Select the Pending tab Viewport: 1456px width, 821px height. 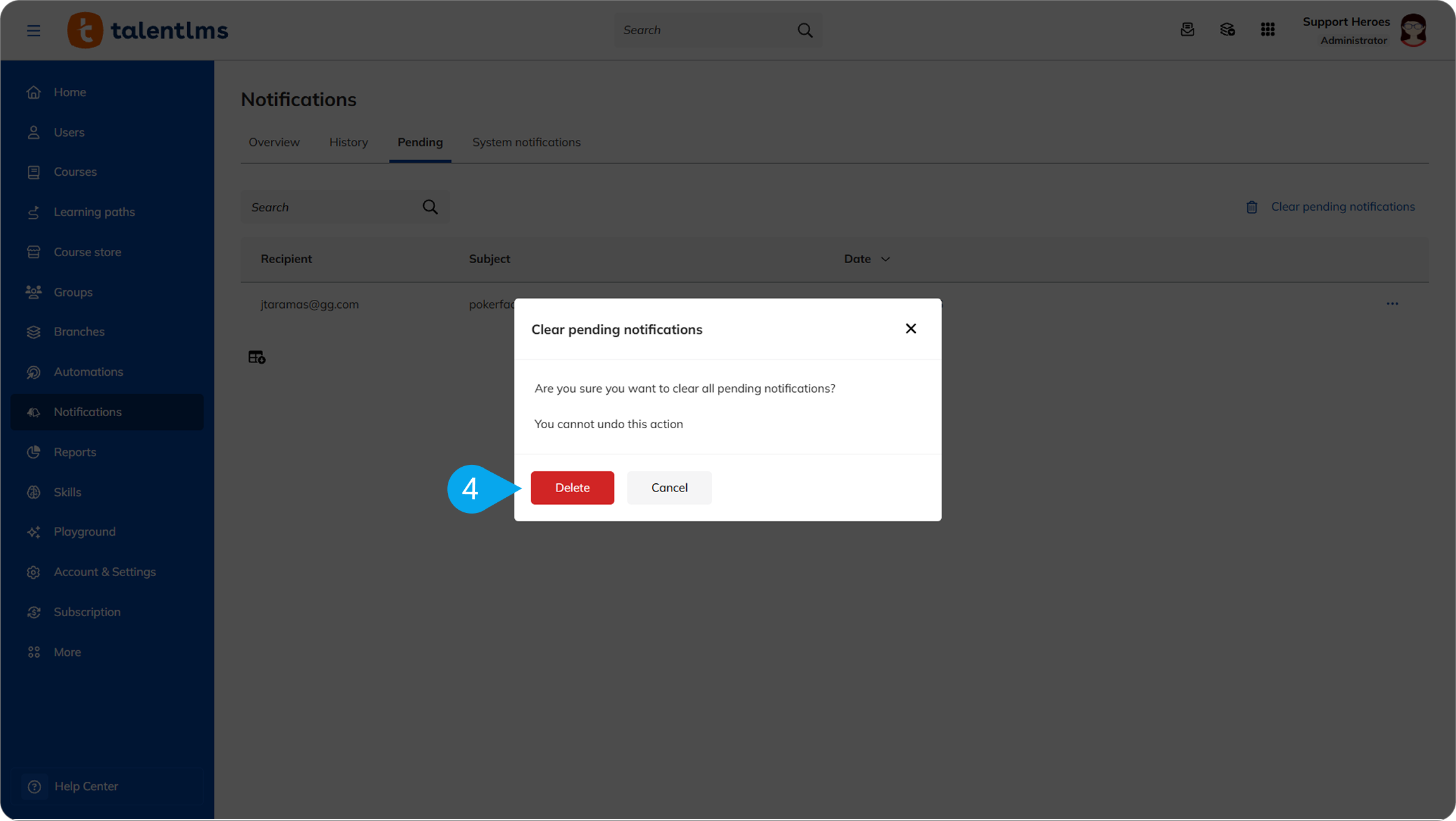coord(420,142)
